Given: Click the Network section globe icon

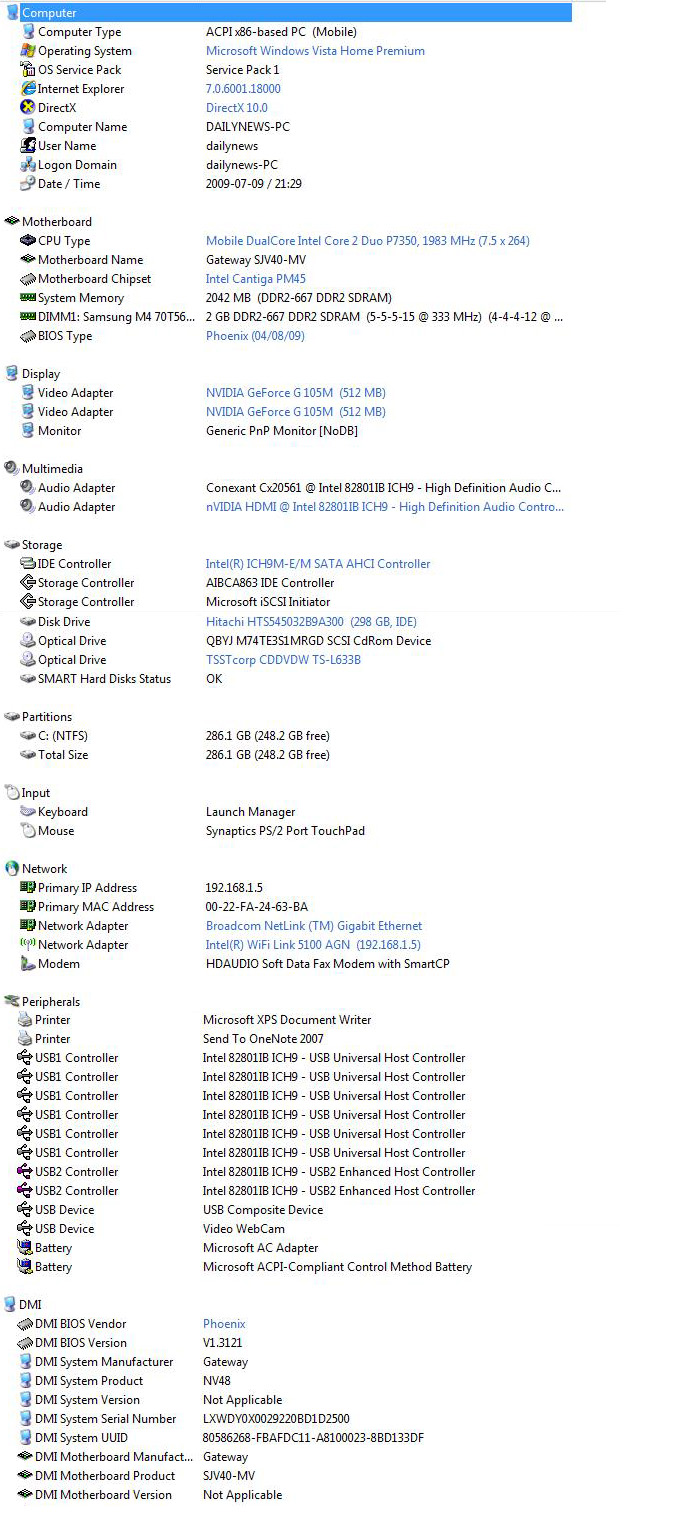Looking at the screenshot, I should [x=12, y=869].
